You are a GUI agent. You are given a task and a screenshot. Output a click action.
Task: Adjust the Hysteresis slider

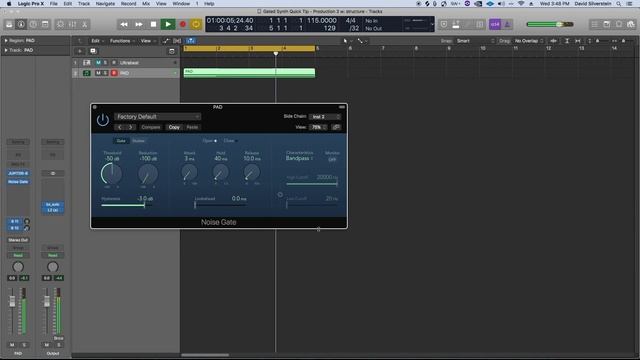coord(127,204)
